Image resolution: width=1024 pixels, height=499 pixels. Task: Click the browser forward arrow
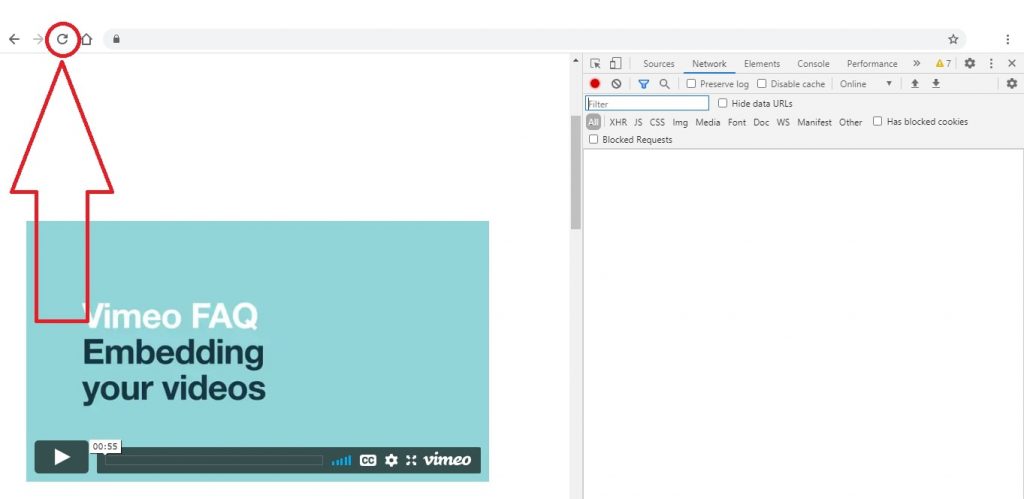(38, 39)
